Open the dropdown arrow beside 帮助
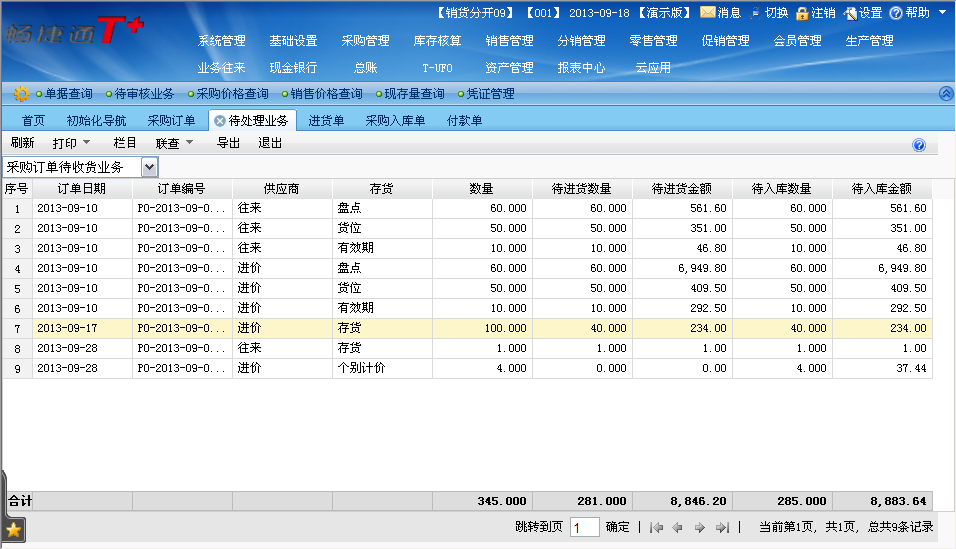Image resolution: width=956 pixels, height=549 pixels. pos(943,12)
